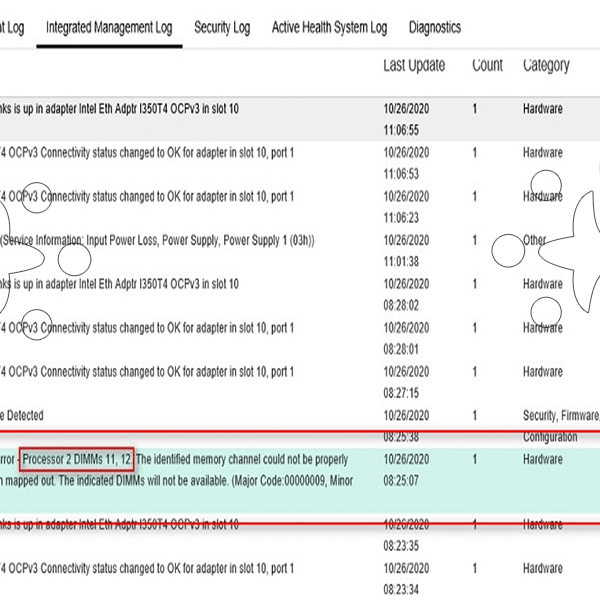The image size is (600, 600).
Task: Select the connectivity entry timestamped 08:27:15
Action: 150,372
